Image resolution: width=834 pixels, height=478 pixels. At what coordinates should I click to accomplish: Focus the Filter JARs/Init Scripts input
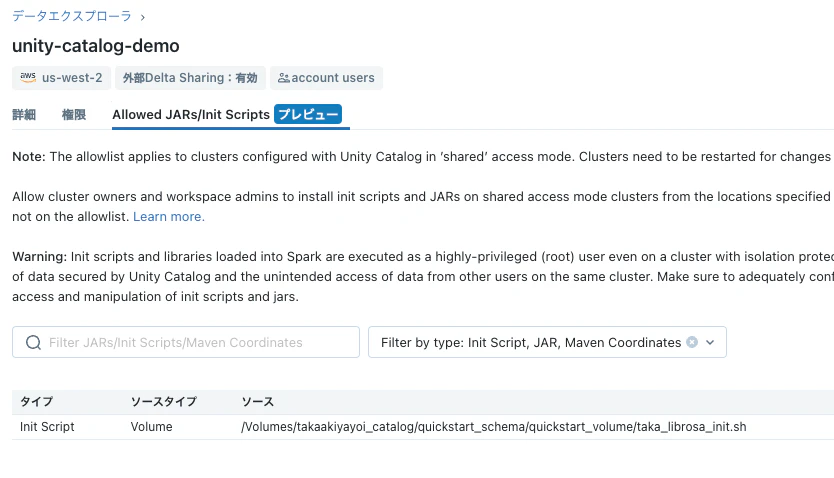[x=186, y=342]
